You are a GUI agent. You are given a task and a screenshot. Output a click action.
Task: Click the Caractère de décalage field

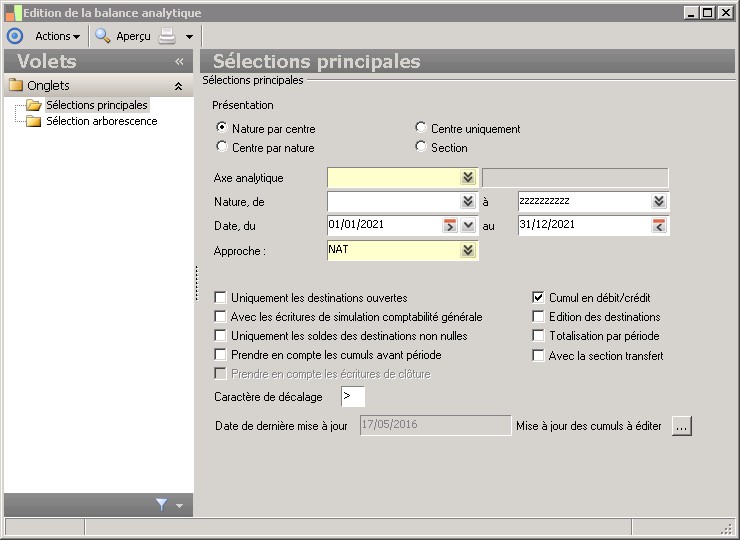click(x=352, y=397)
